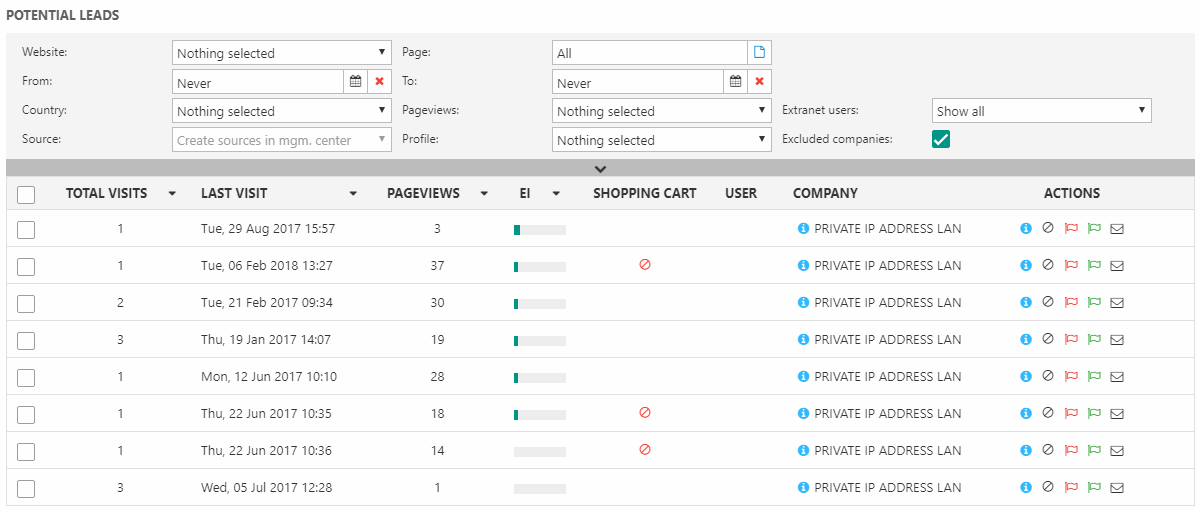Click the exclude icon for the 19 Jan 2017 visit
Image resolution: width=1201 pixels, height=506 pixels.
click(x=1048, y=339)
